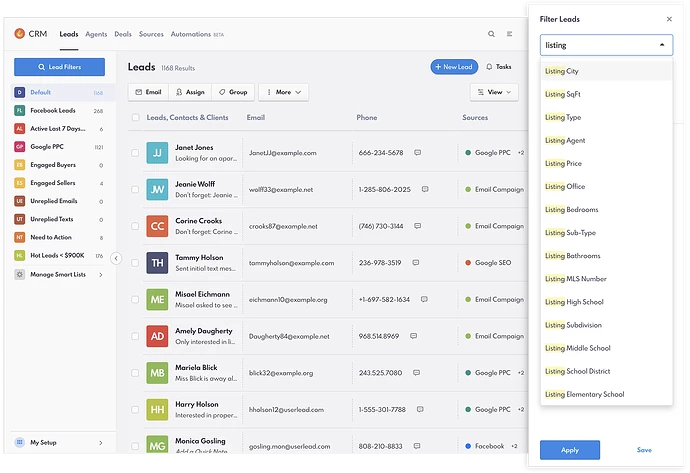Open the More dropdown in the toolbar
This screenshot has width=690, height=473.
[x=284, y=92]
